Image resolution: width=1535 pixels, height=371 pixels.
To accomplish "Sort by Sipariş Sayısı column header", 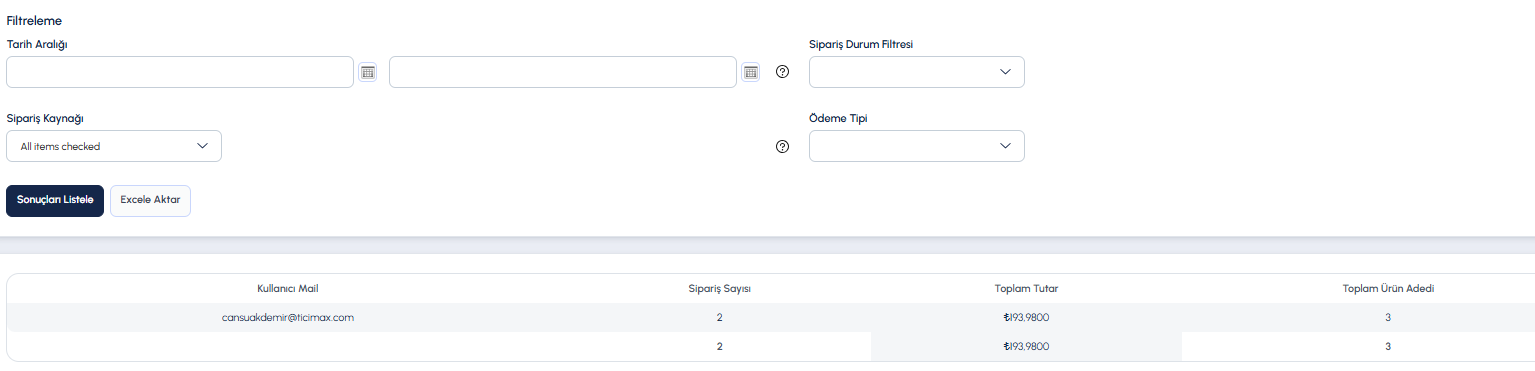I will 720,288.
